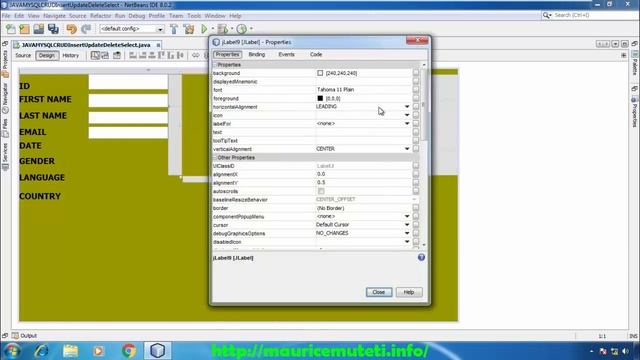Open Properties panel on right edge
Viewport: 640px width, 360px height.
click(635, 112)
